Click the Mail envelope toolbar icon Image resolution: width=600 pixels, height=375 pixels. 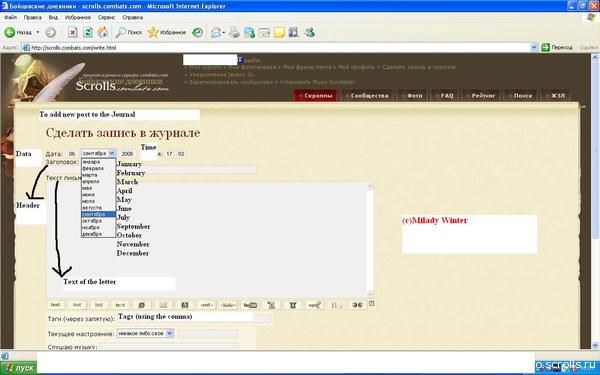[x=217, y=33]
